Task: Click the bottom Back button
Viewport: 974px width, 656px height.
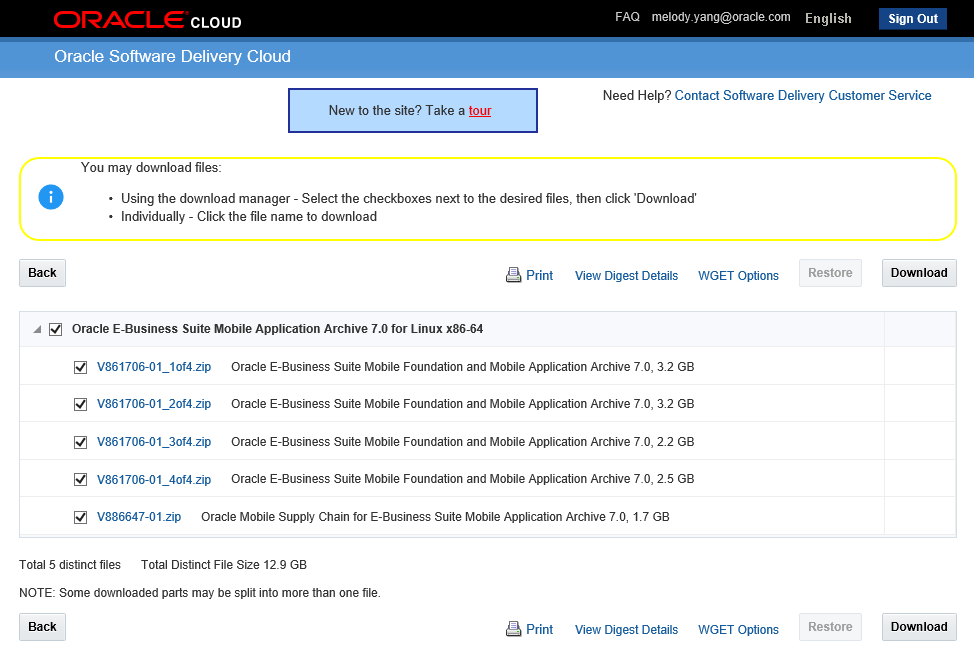Action: [42, 627]
